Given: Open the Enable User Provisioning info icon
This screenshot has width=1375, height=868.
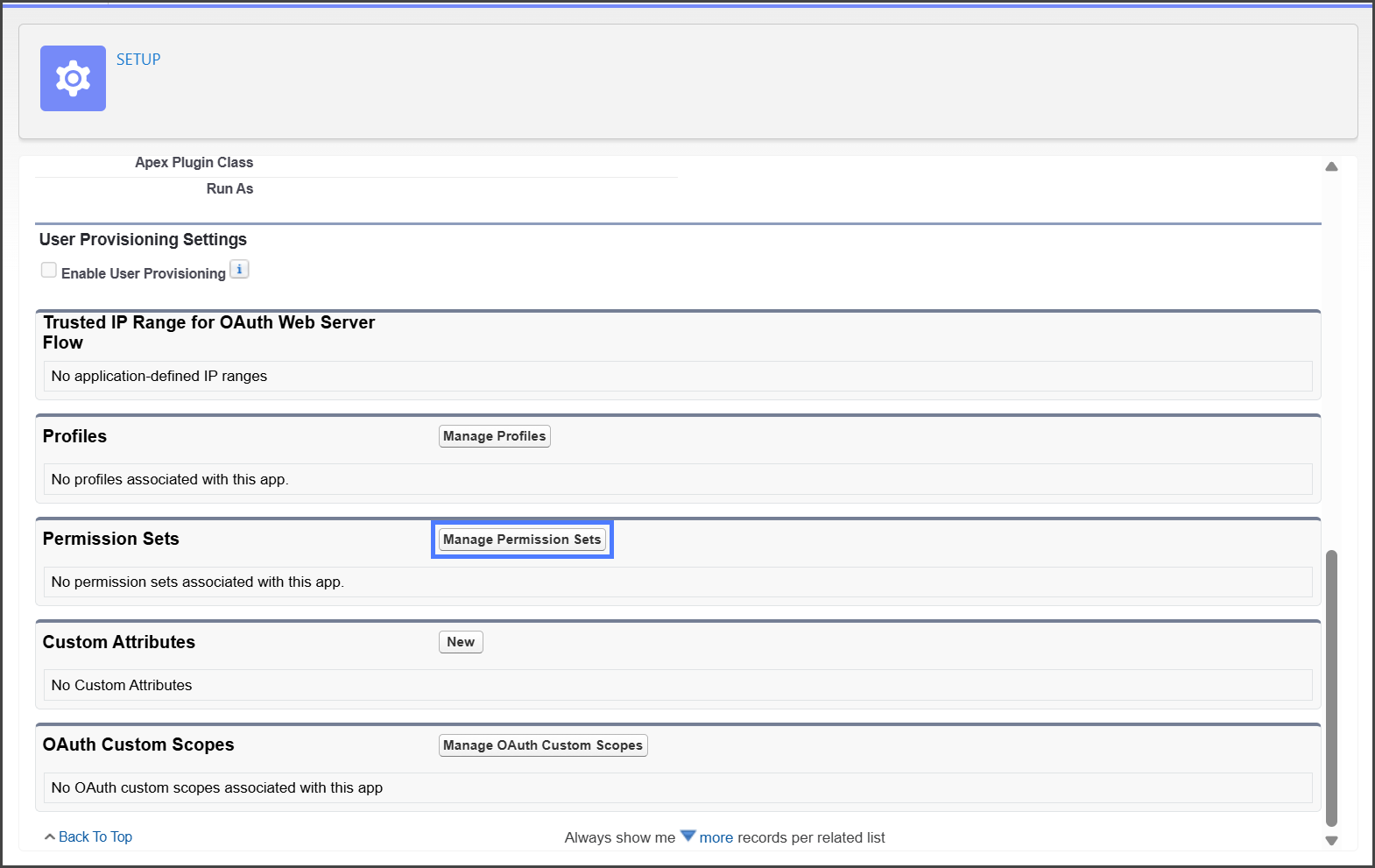Looking at the screenshot, I should point(239,270).
